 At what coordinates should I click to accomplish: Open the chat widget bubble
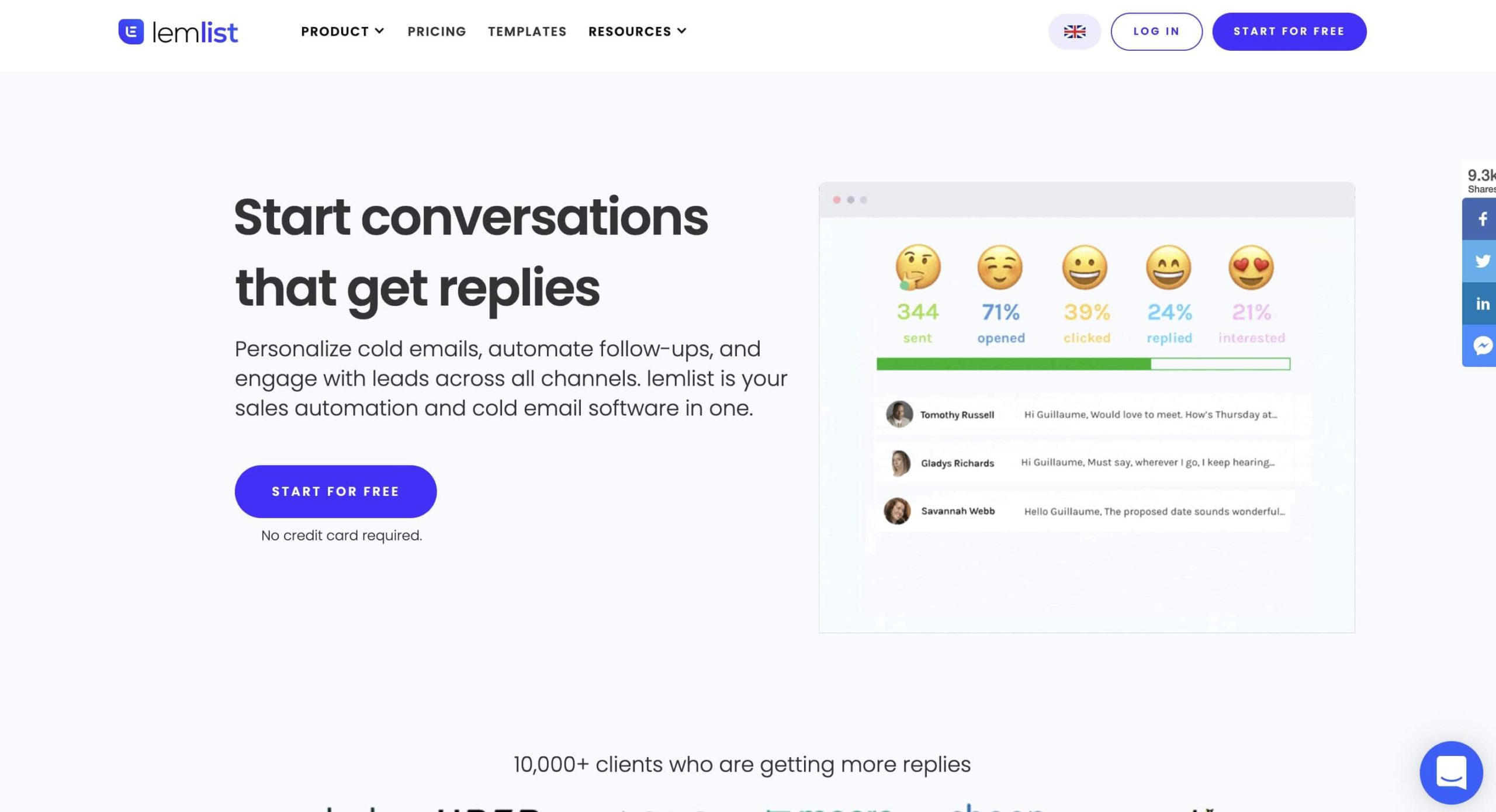point(1451,772)
